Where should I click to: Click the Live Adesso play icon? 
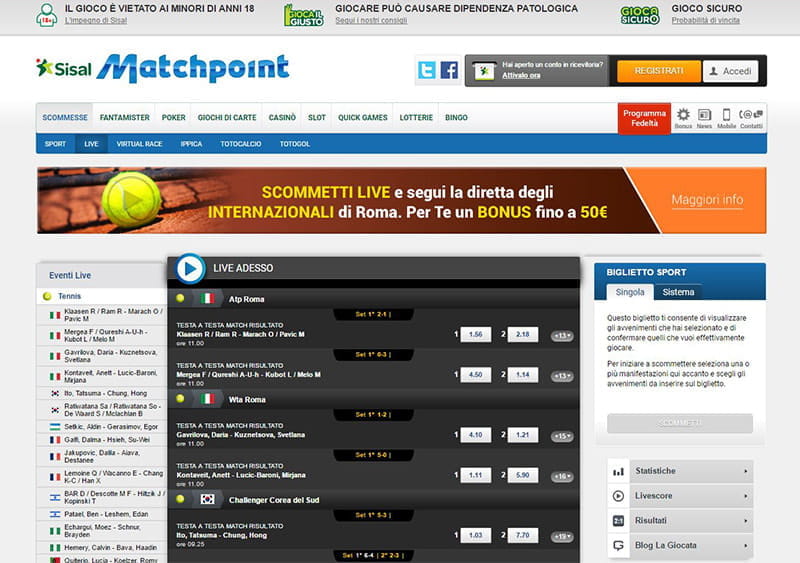click(x=190, y=268)
